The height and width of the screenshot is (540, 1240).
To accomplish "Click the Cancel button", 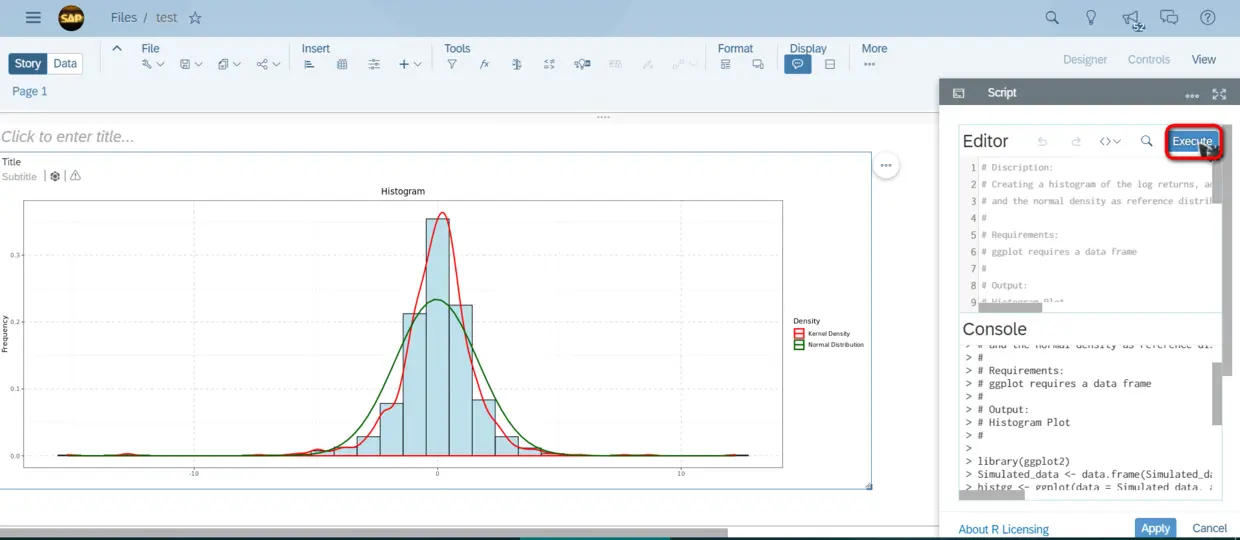I will point(1209,528).
